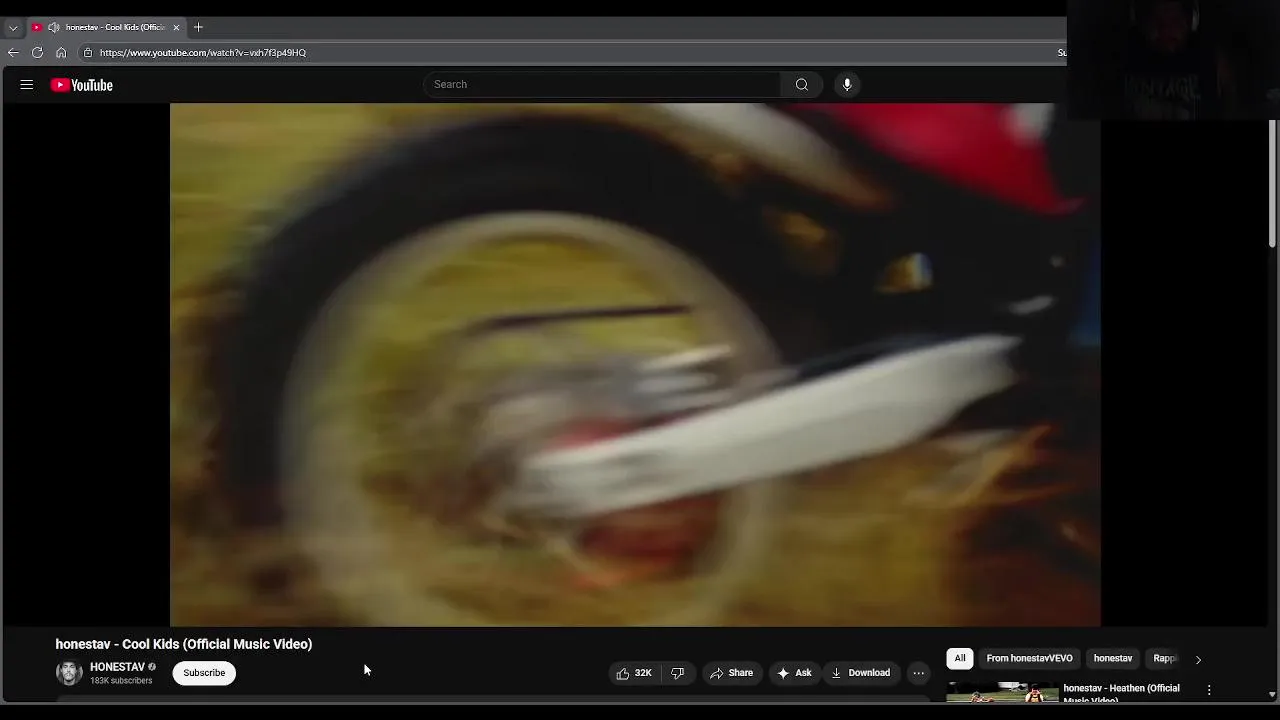The image size is (1280, 720).
Task: Click inside the YouTube Search field
Action: pyautogui.click(x=602, y=85)
